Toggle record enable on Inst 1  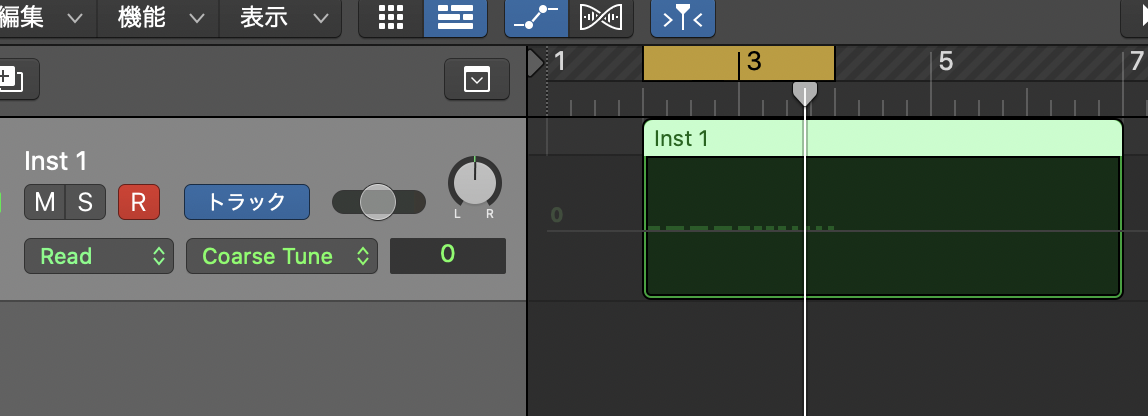coord(138,202)
